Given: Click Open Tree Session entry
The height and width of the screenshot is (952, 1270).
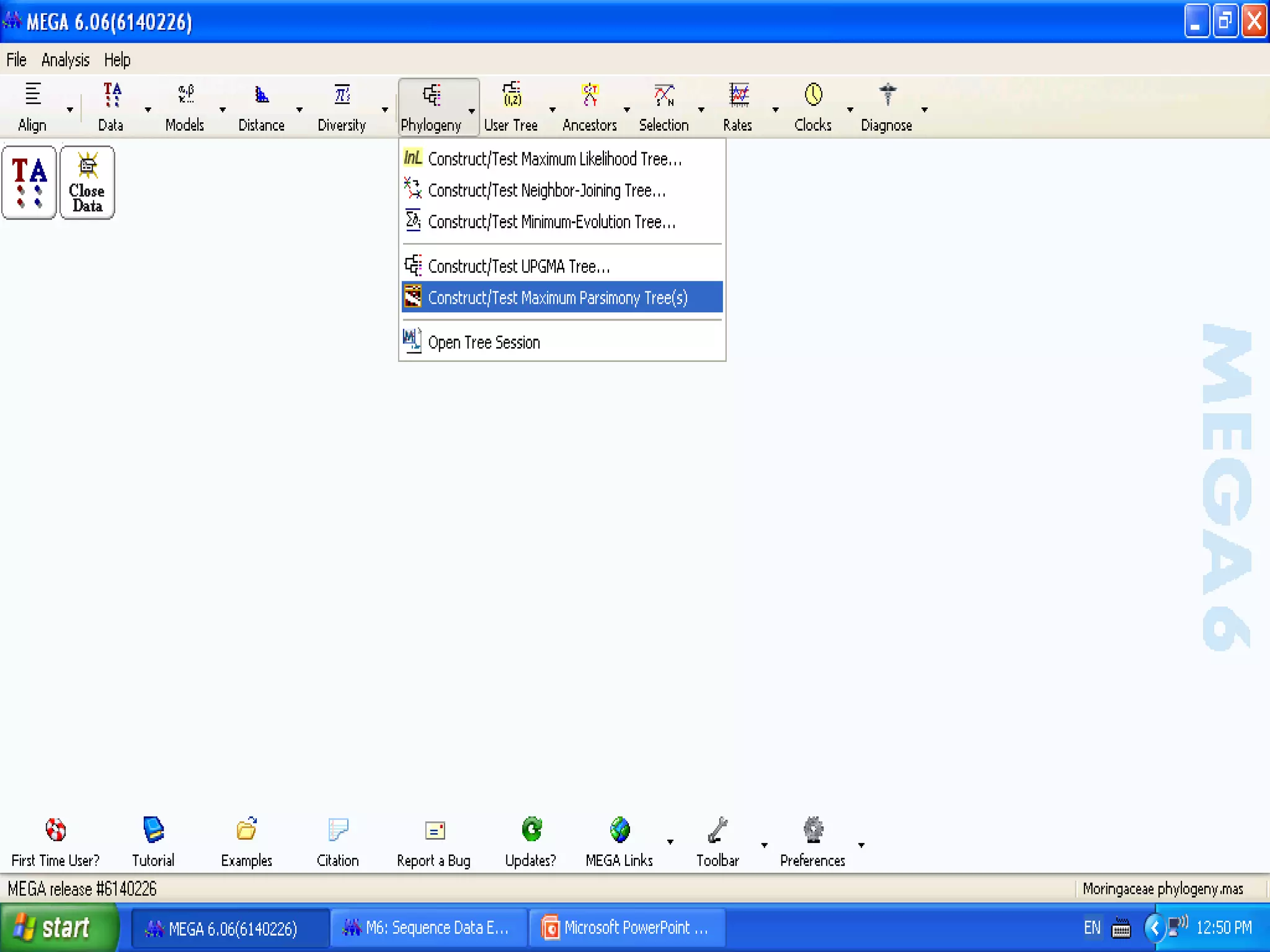Looking at the screenshot, I should tap(484, 342).
